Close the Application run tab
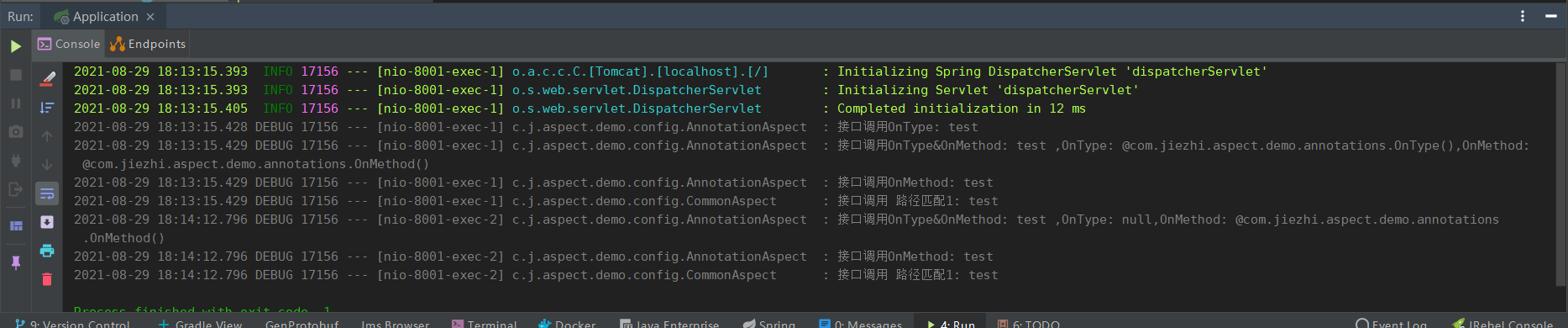 click(150, 17)
